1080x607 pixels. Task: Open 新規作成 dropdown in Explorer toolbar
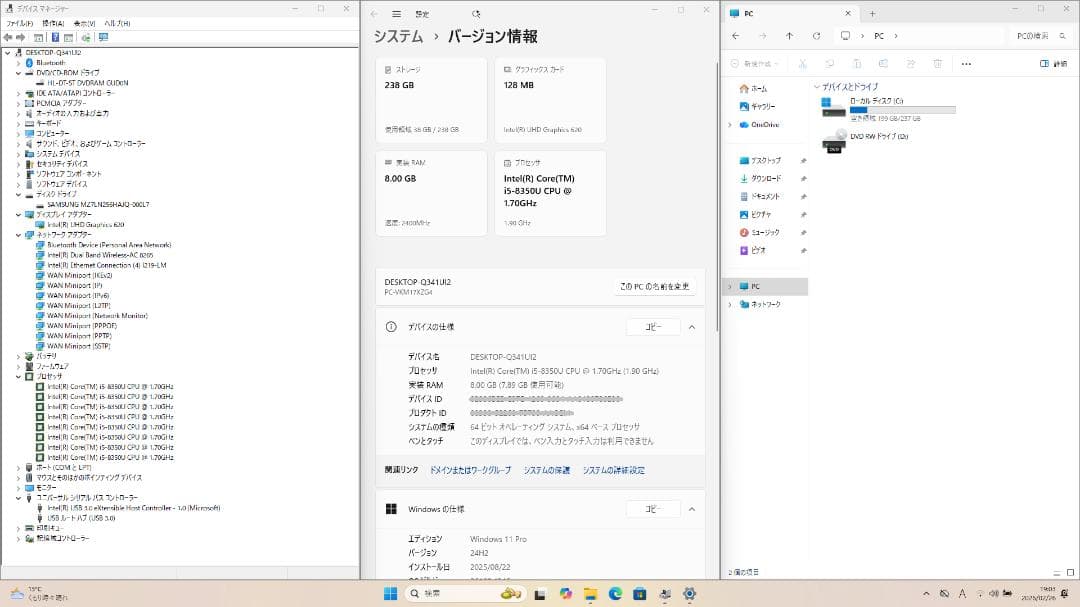[x=754, y=64]
